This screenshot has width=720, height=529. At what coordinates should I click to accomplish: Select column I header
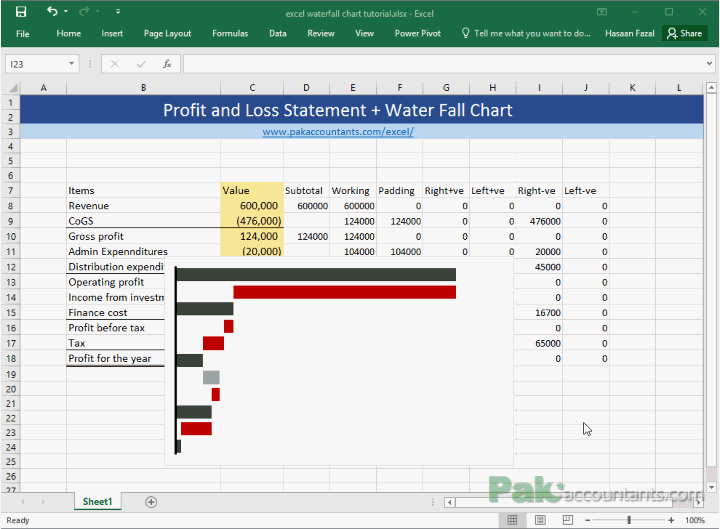(539, 88)
